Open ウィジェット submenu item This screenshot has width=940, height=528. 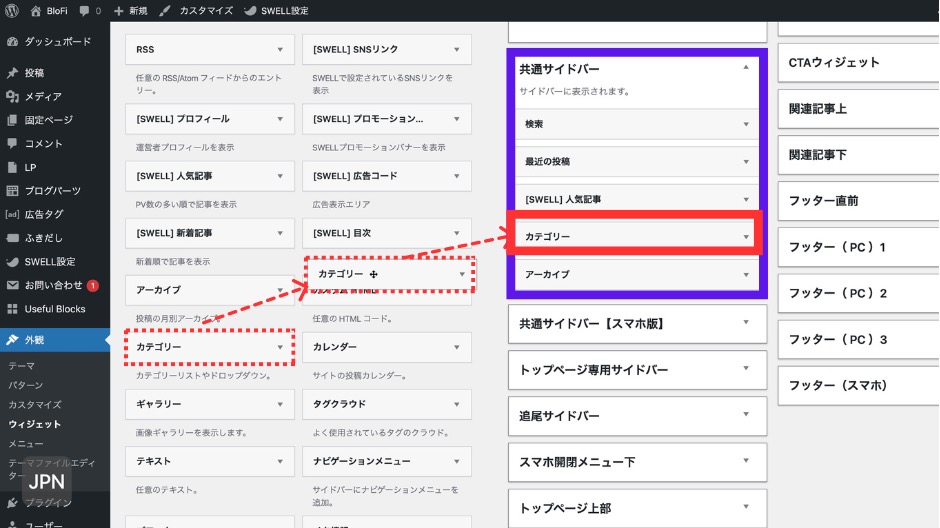(35, 424)
